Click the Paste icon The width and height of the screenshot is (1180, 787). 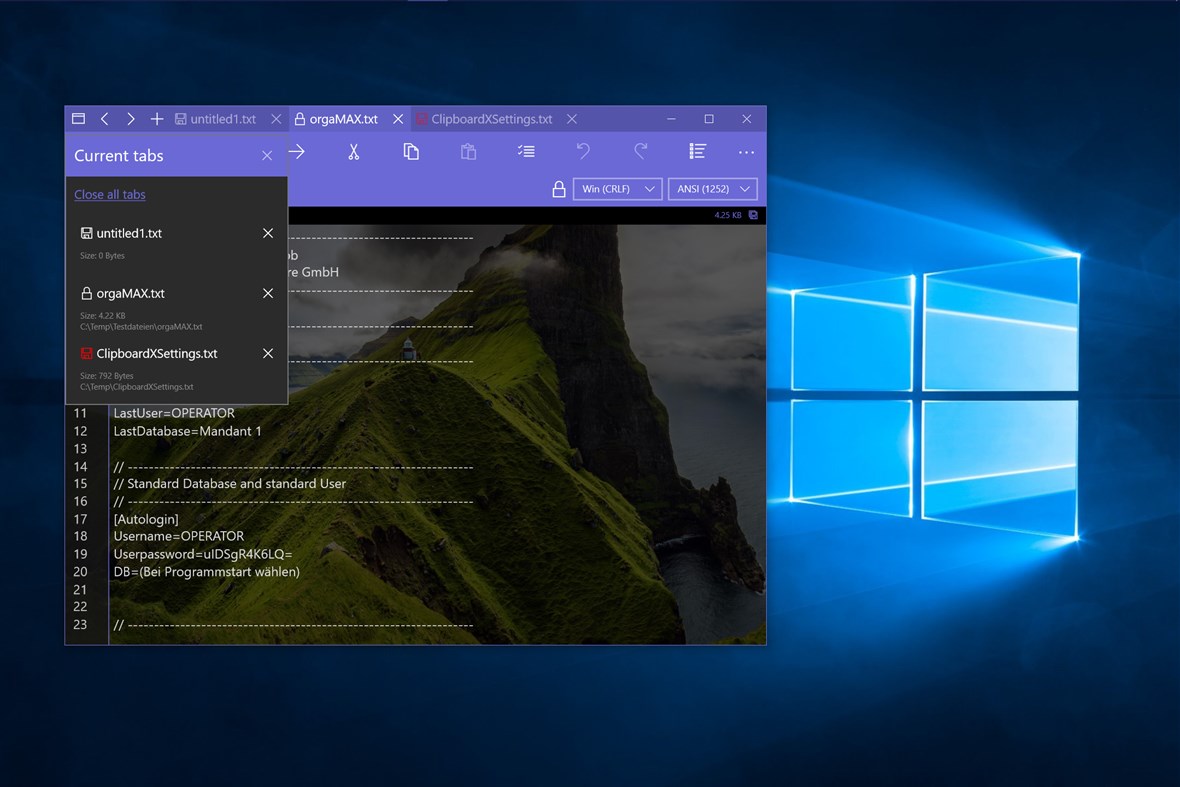(x=468, y=151)
